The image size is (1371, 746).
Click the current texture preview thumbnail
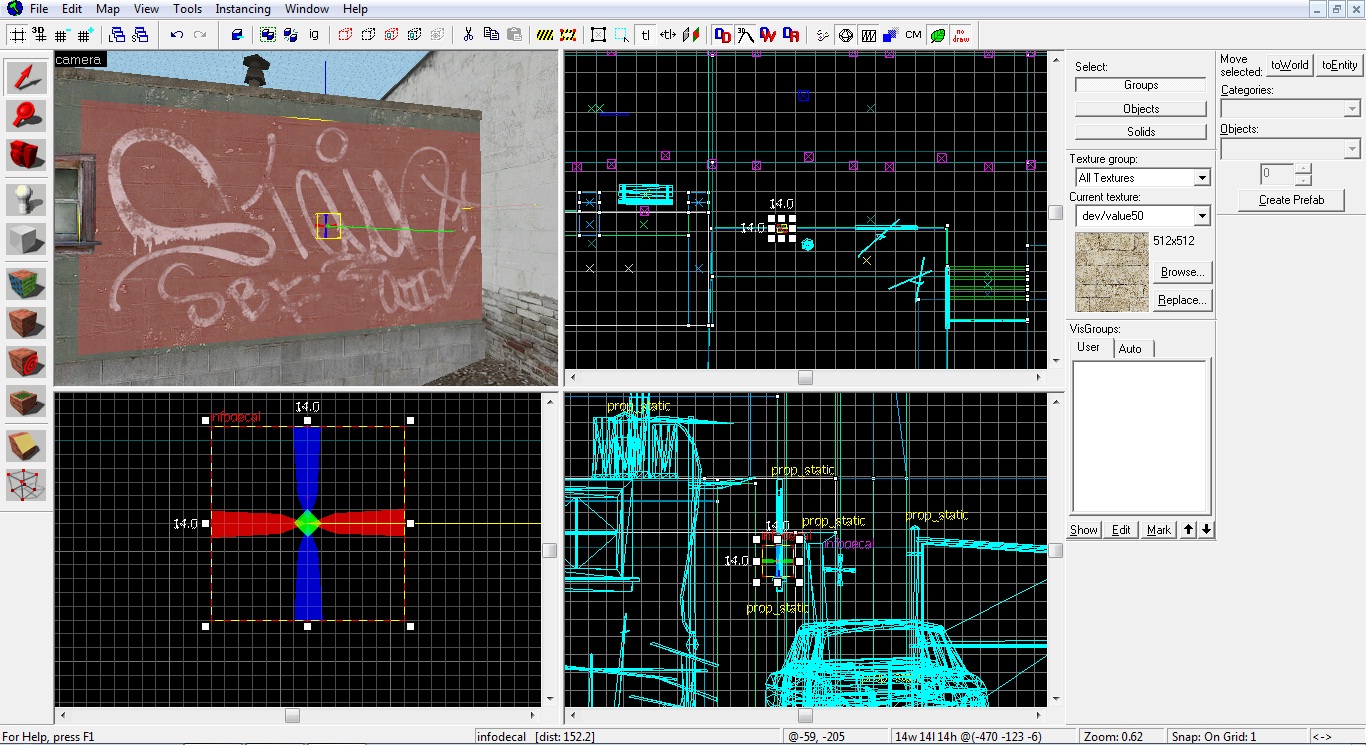point(1111,272)
